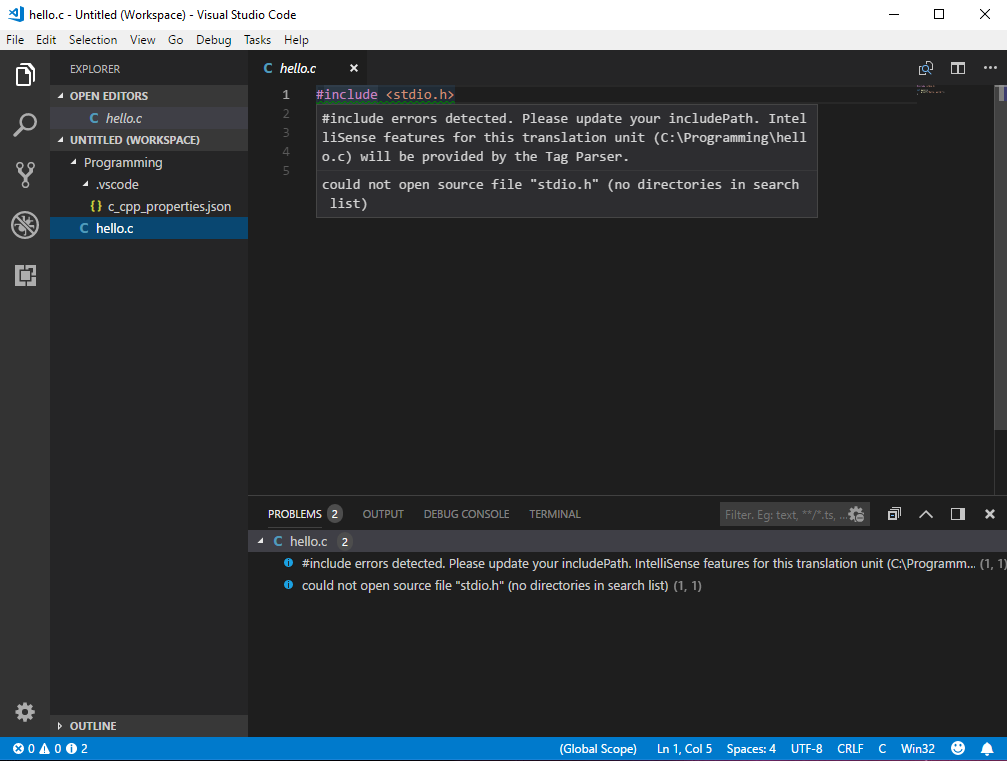Viewport: 1007px width, 761px height.
Task: Open the Source Control view
Action: 25,175
